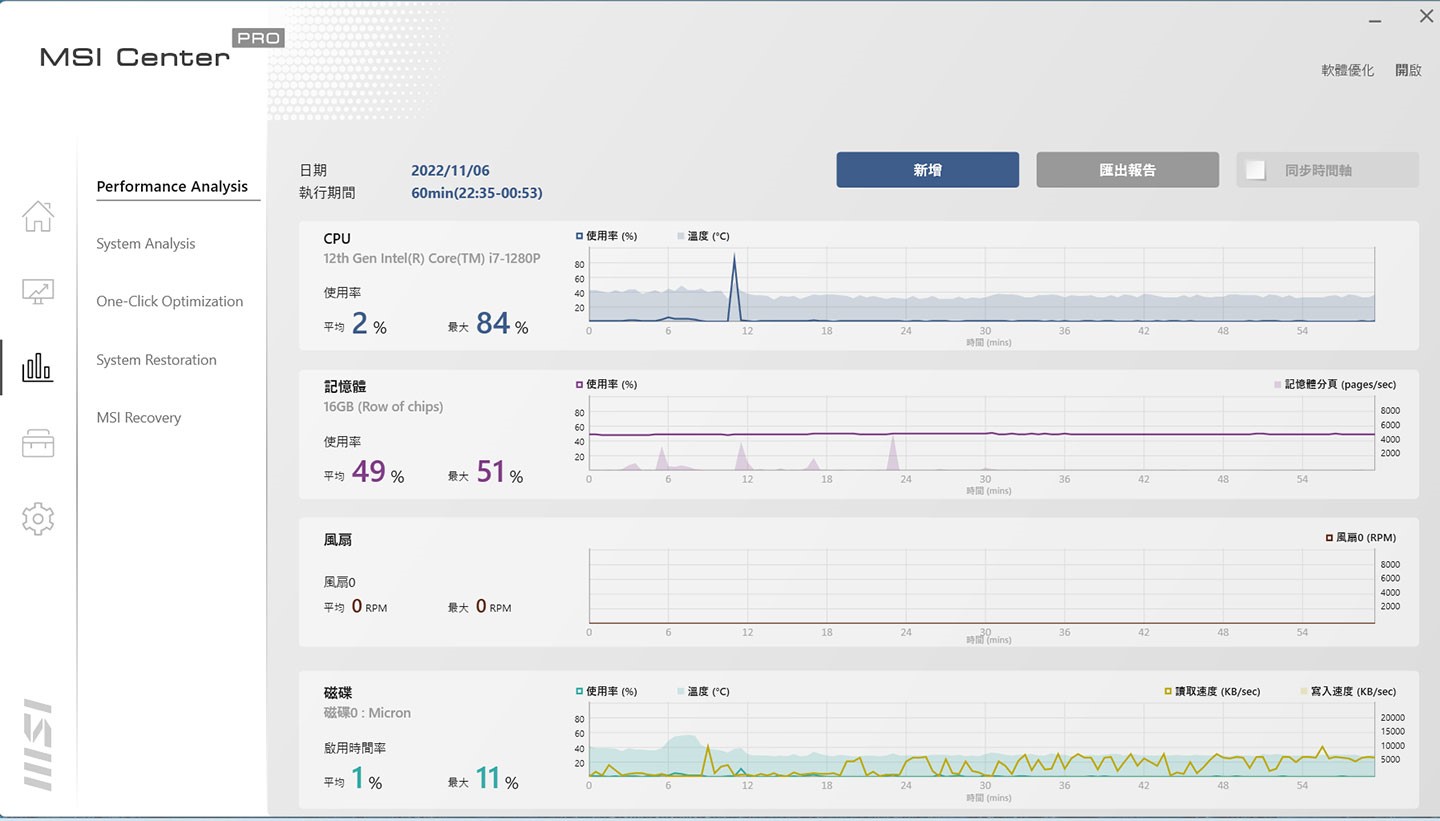Image resolution: width=1440 pixels, height=821 pixels.
Task: Click the 磁碟0 : Micron label
Action: pos(367,713)
